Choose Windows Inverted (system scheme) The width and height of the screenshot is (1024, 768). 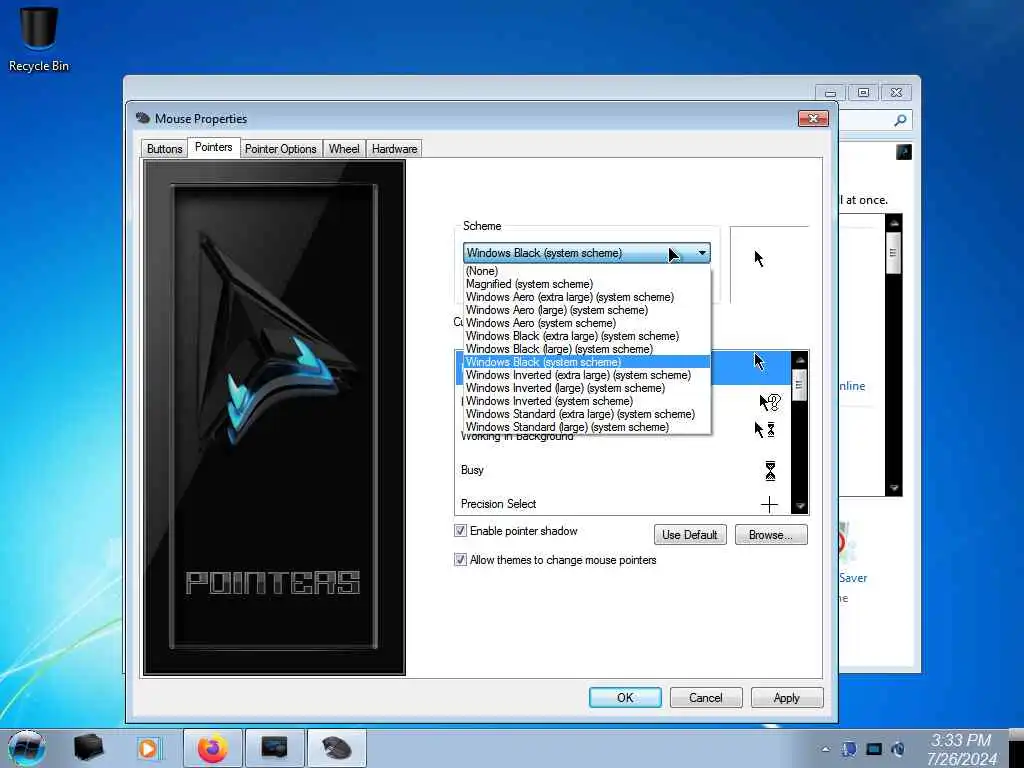click(586, 401)
